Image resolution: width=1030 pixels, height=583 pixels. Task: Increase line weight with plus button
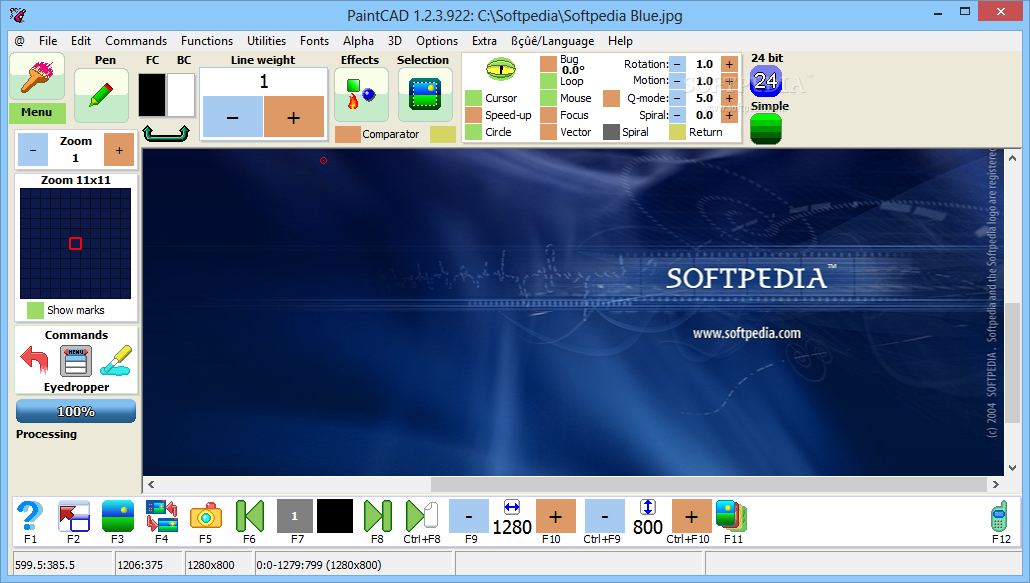(x=294, y=117)
